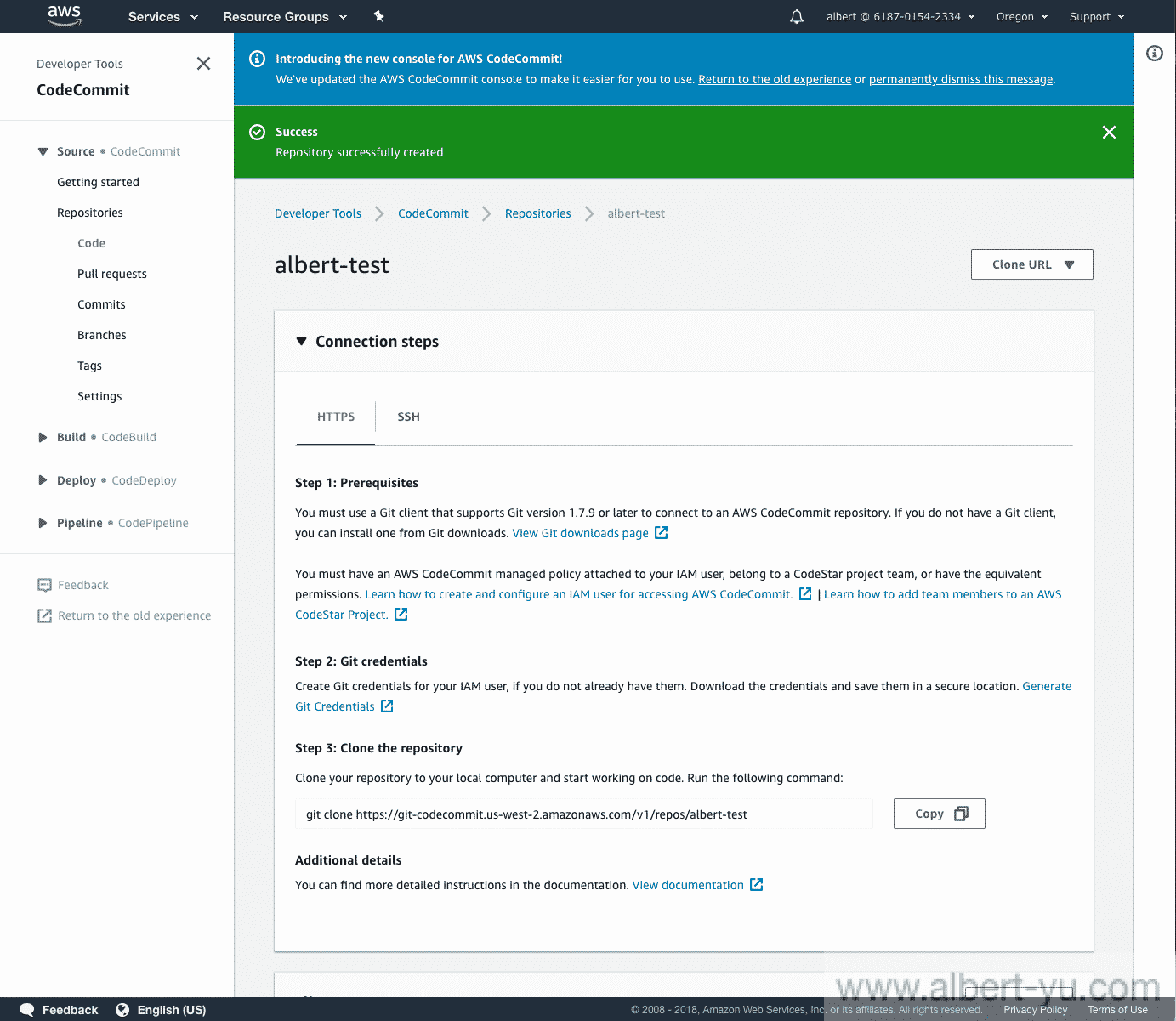The image size is (1176, 1021).
Task: Click the speech bubble icon in footer
Action: pos(27,1010)
